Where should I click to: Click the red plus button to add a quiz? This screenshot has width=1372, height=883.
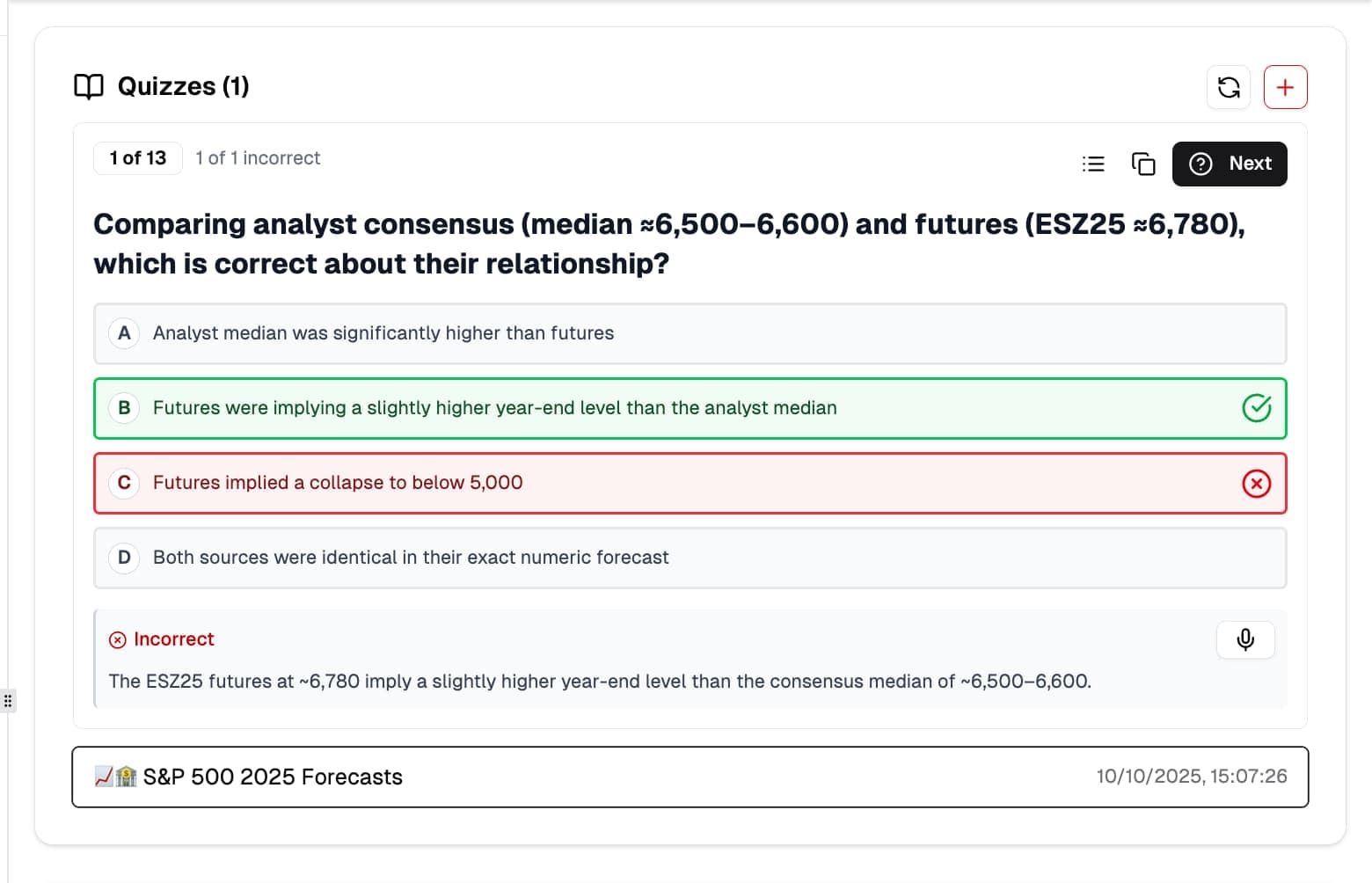click(1285, 87)
